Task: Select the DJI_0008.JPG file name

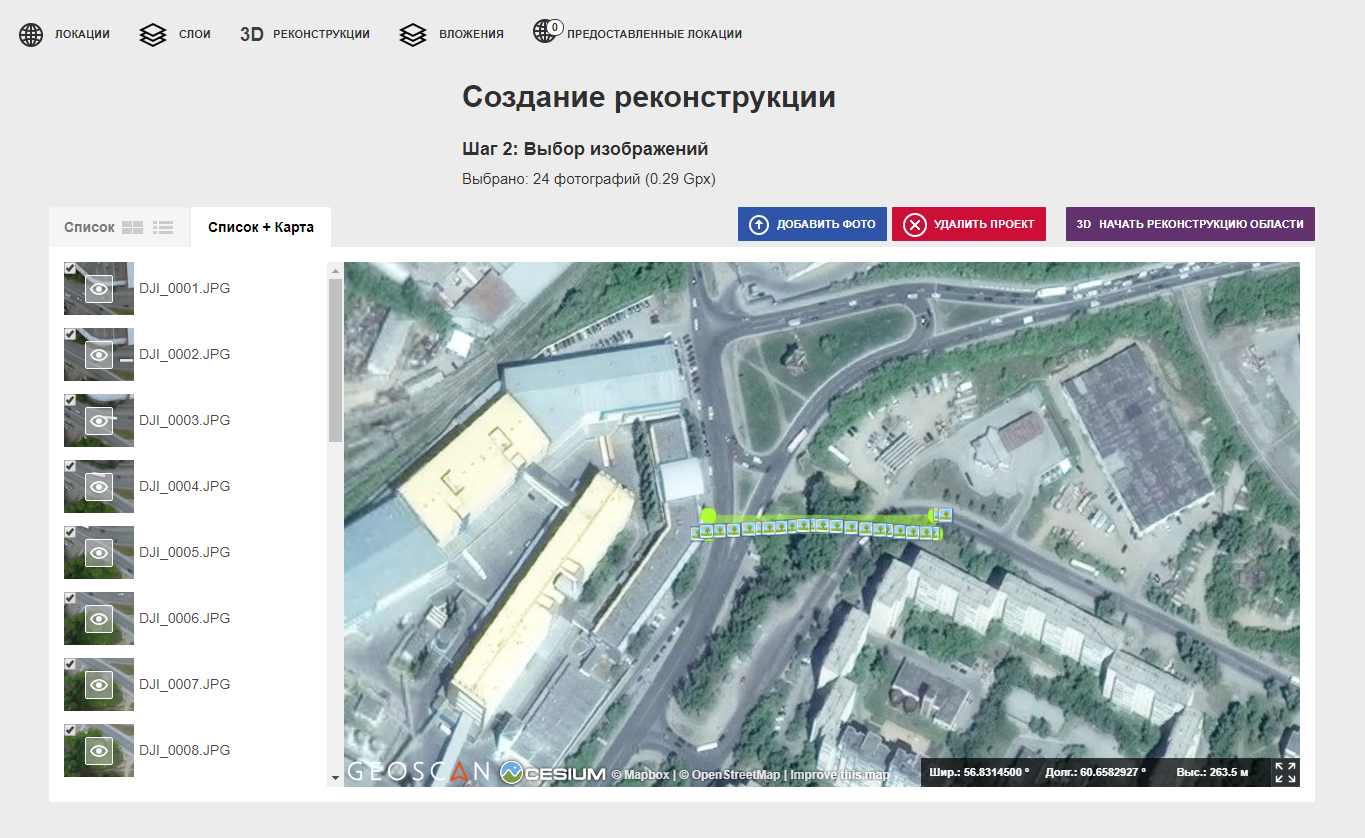Action: [185, 750]
